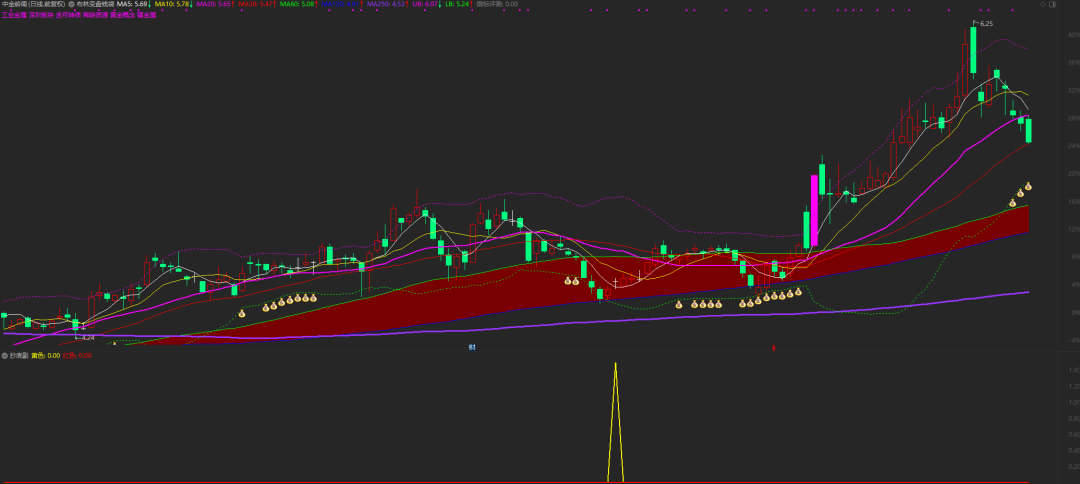Select the MA5 moving average label
Screen dimensions: 1080x484
(133, 5)
